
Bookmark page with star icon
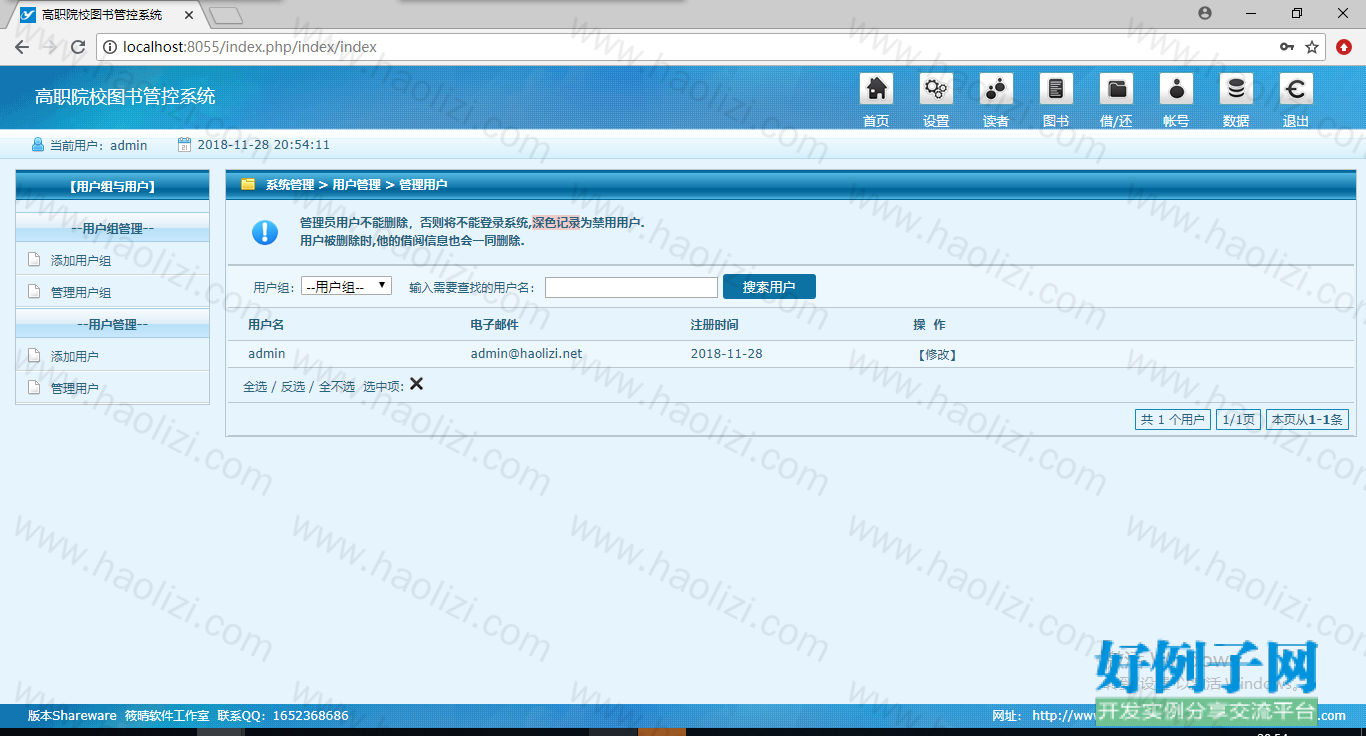(1312, 47)
